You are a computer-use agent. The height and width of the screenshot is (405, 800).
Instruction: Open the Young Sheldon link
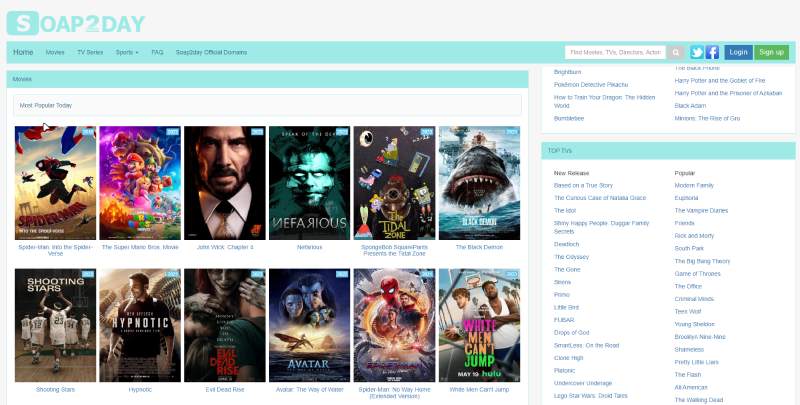694,324
